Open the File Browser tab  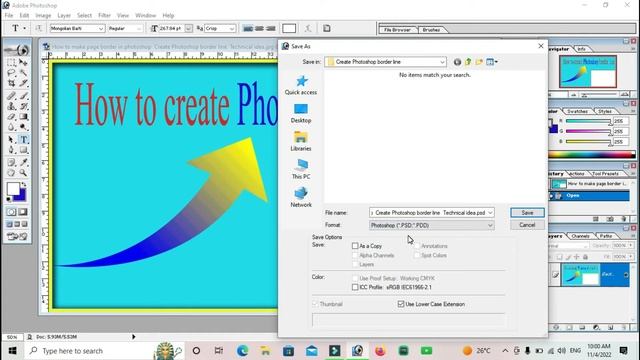397,30
